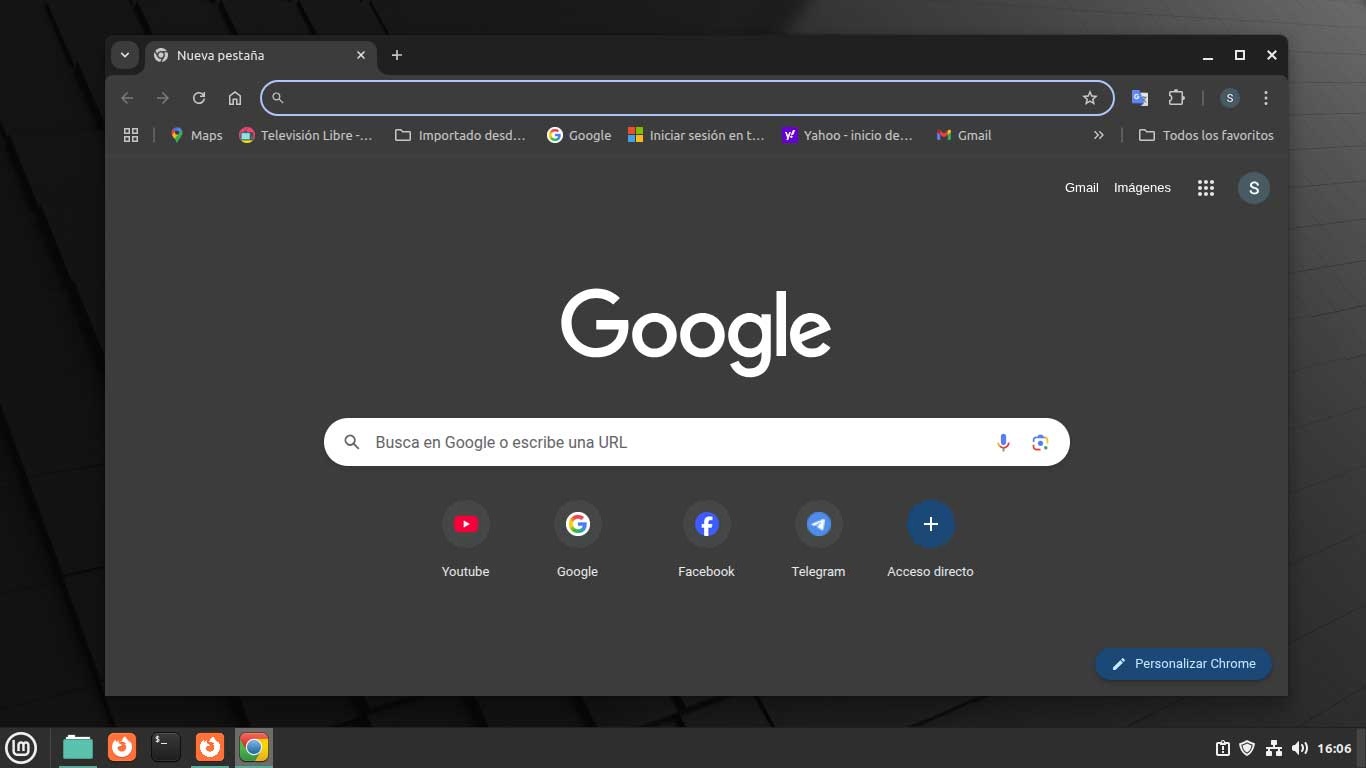This screenshot has height=768, width=1366.
Task: Open the Importado desde folder
Action: 460,135
